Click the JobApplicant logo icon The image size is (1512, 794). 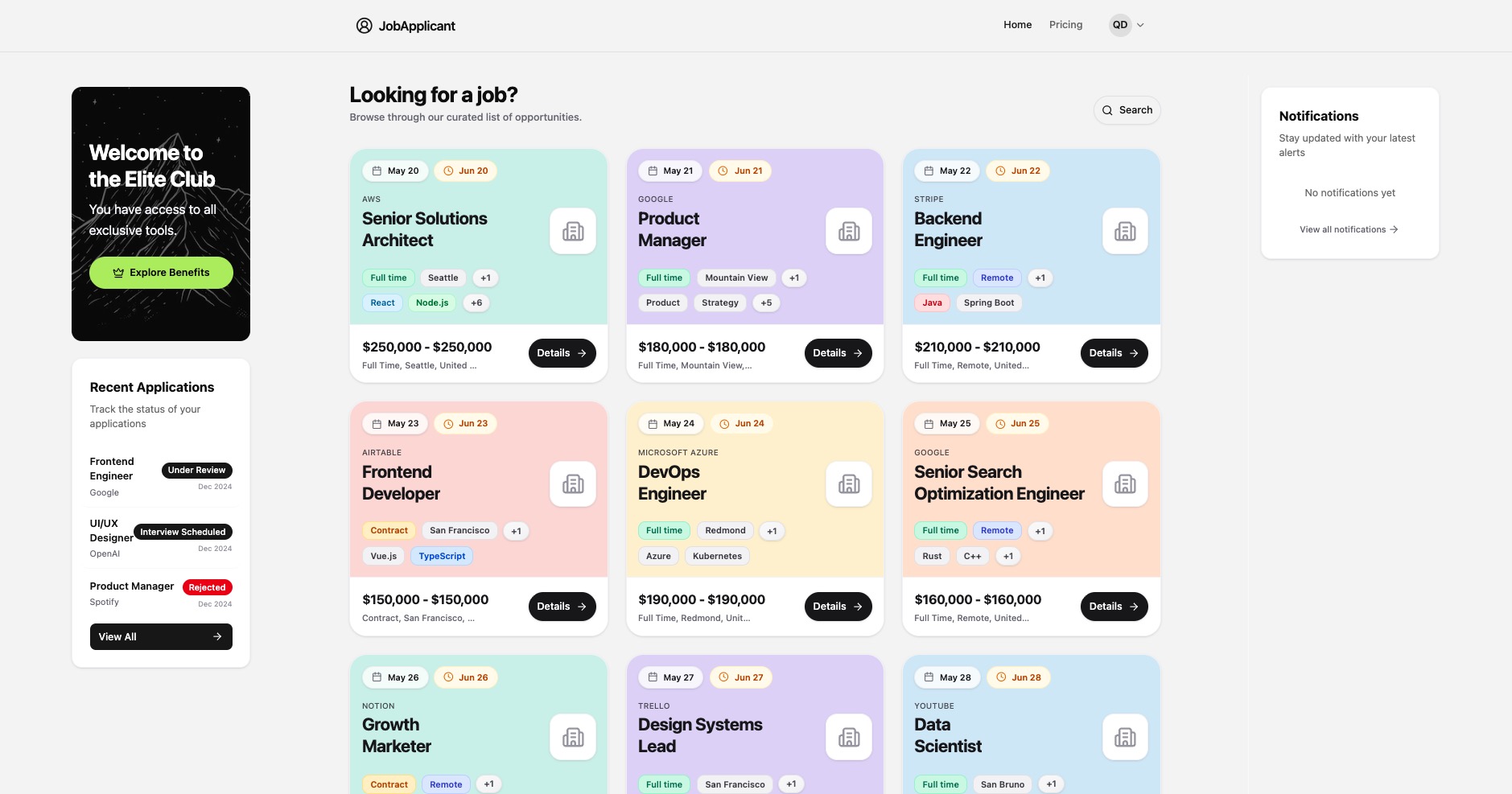364,26
